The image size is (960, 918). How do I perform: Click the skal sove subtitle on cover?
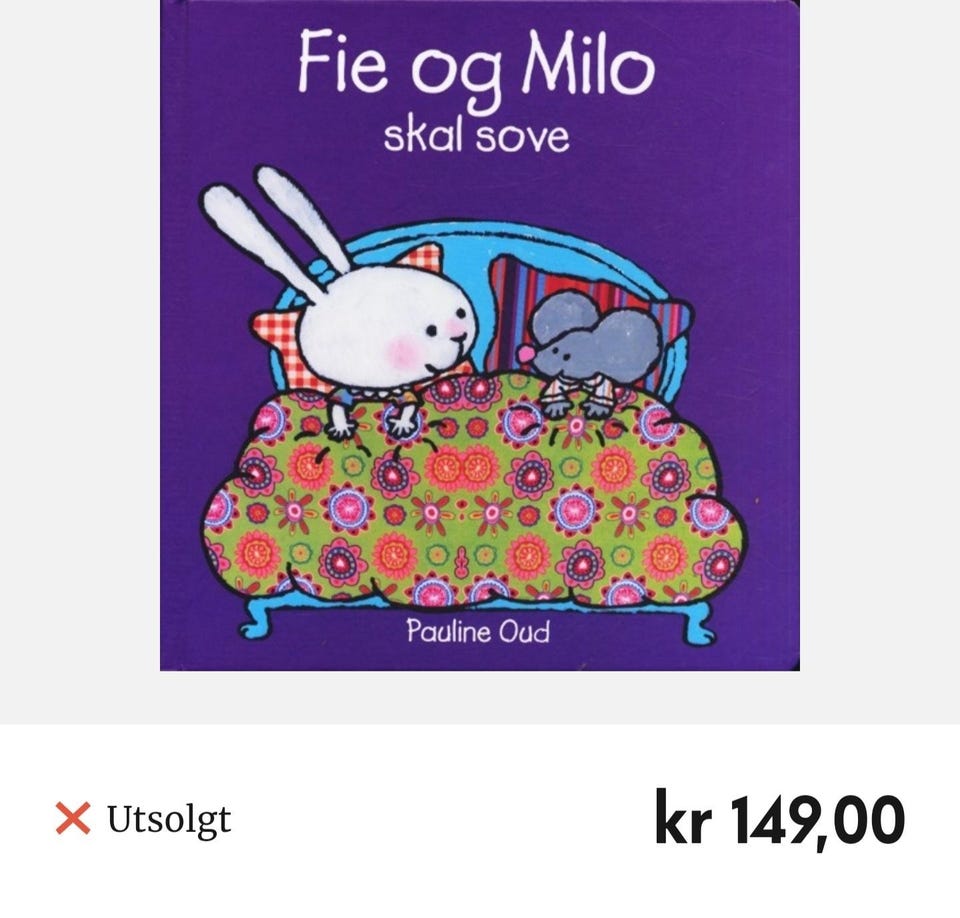tap(476, 137)
